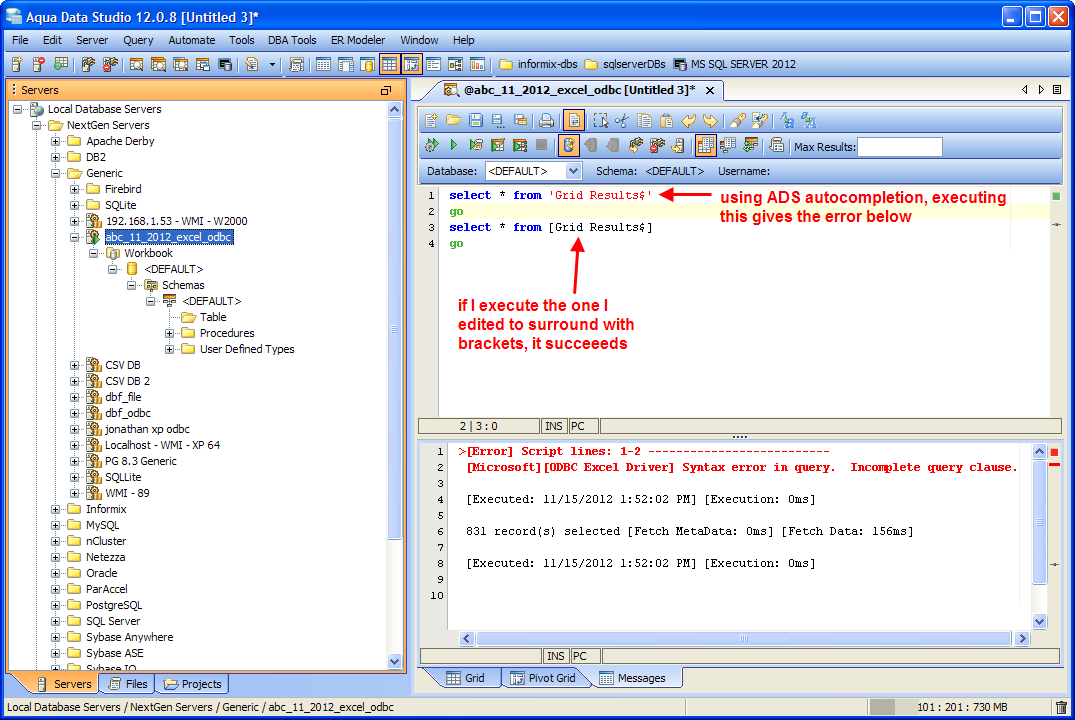The height and width of the screenshot is (720, 1075).
Task: Click the Paste clipboard icon
Action: 666,121
